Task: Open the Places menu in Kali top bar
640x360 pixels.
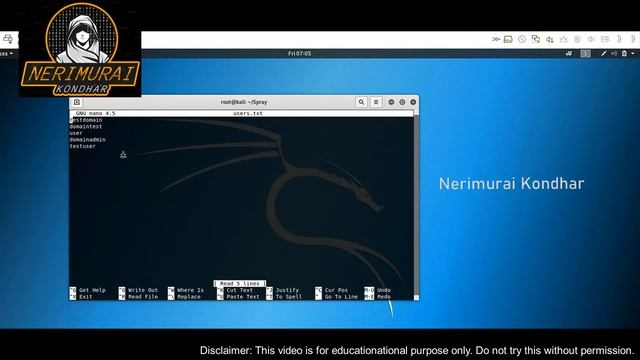Action: 6,53
